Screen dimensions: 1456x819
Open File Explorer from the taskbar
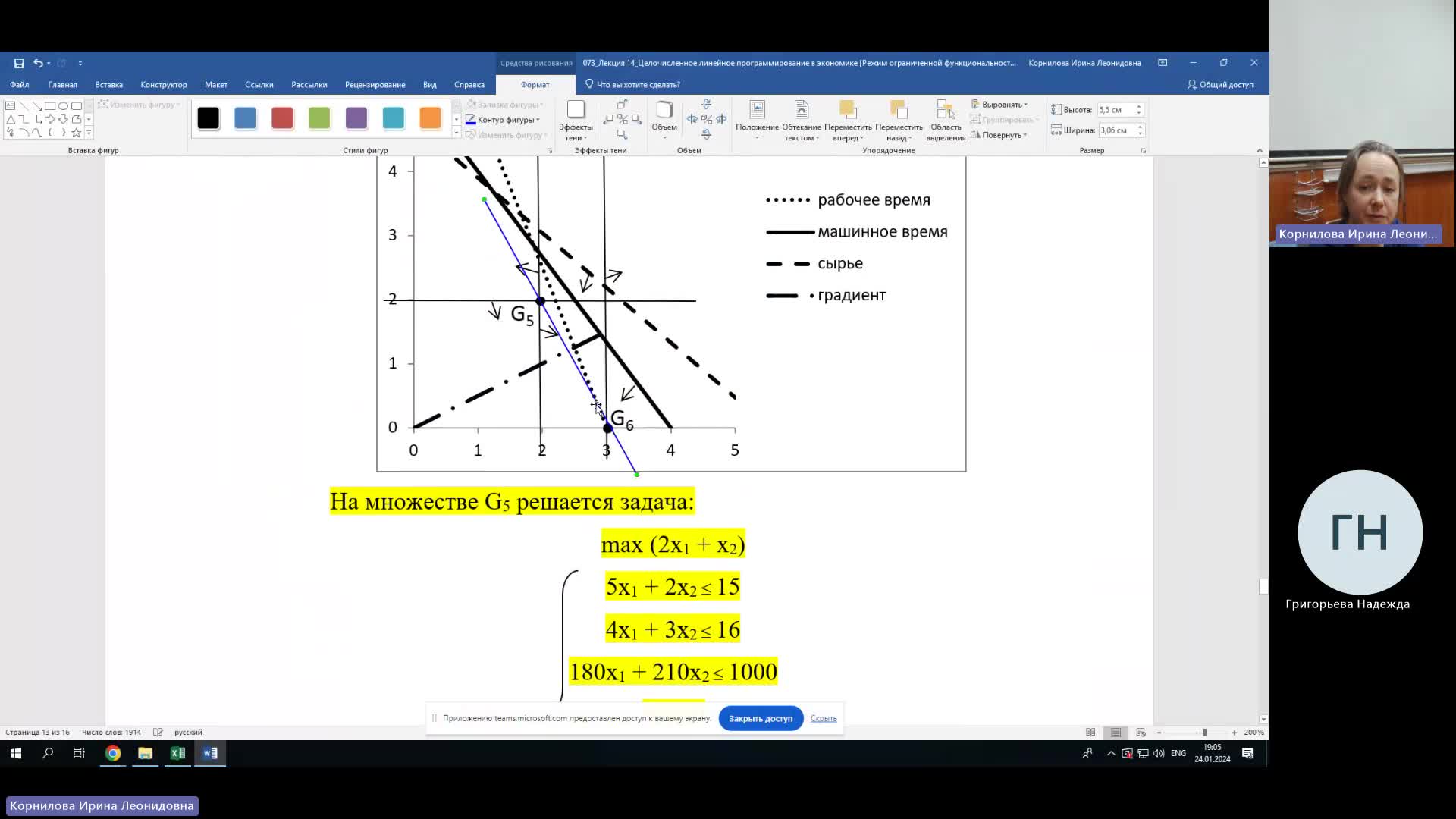tap(145, 753)
